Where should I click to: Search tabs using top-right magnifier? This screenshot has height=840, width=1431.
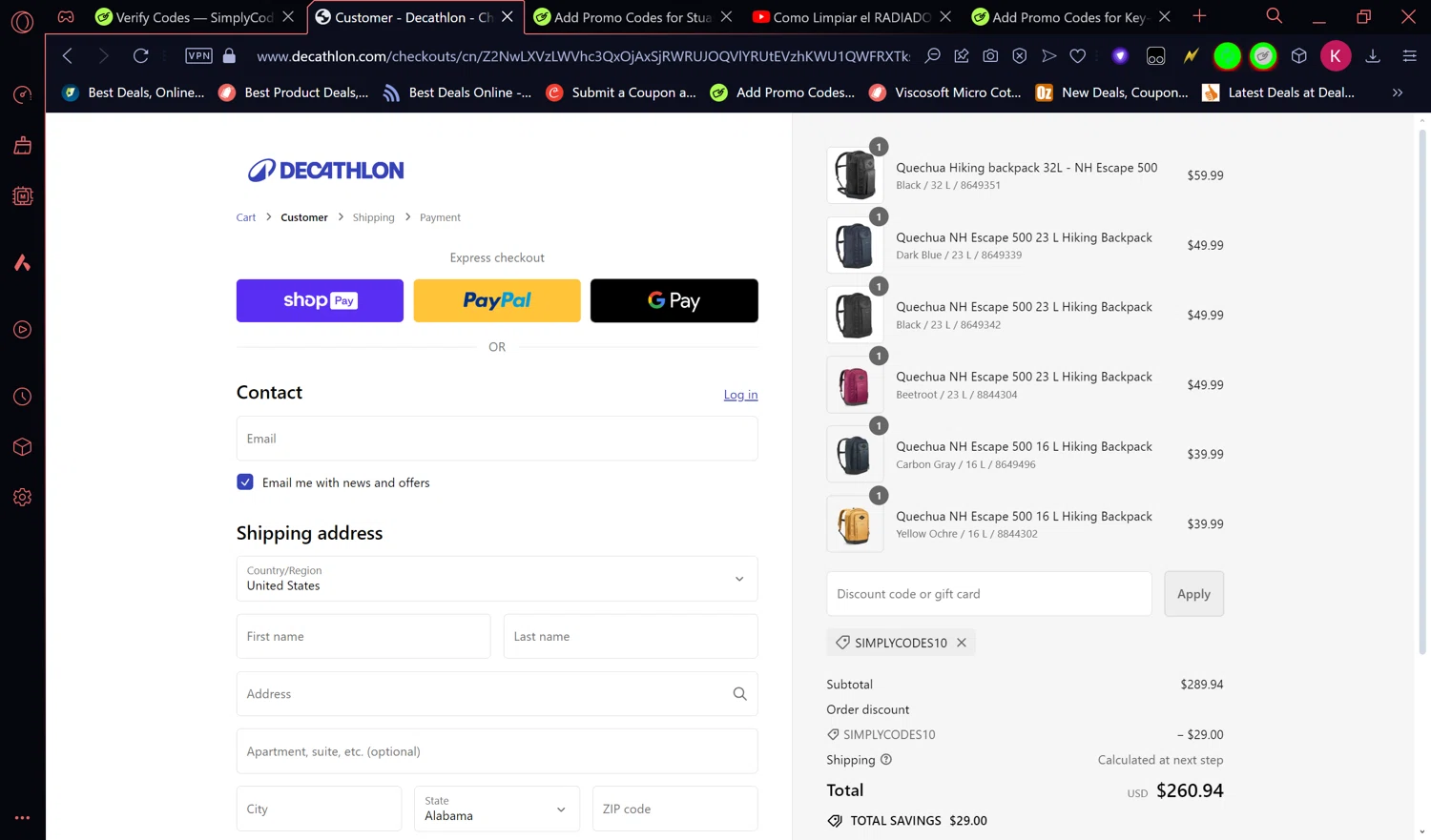[x=1274, y=16]
